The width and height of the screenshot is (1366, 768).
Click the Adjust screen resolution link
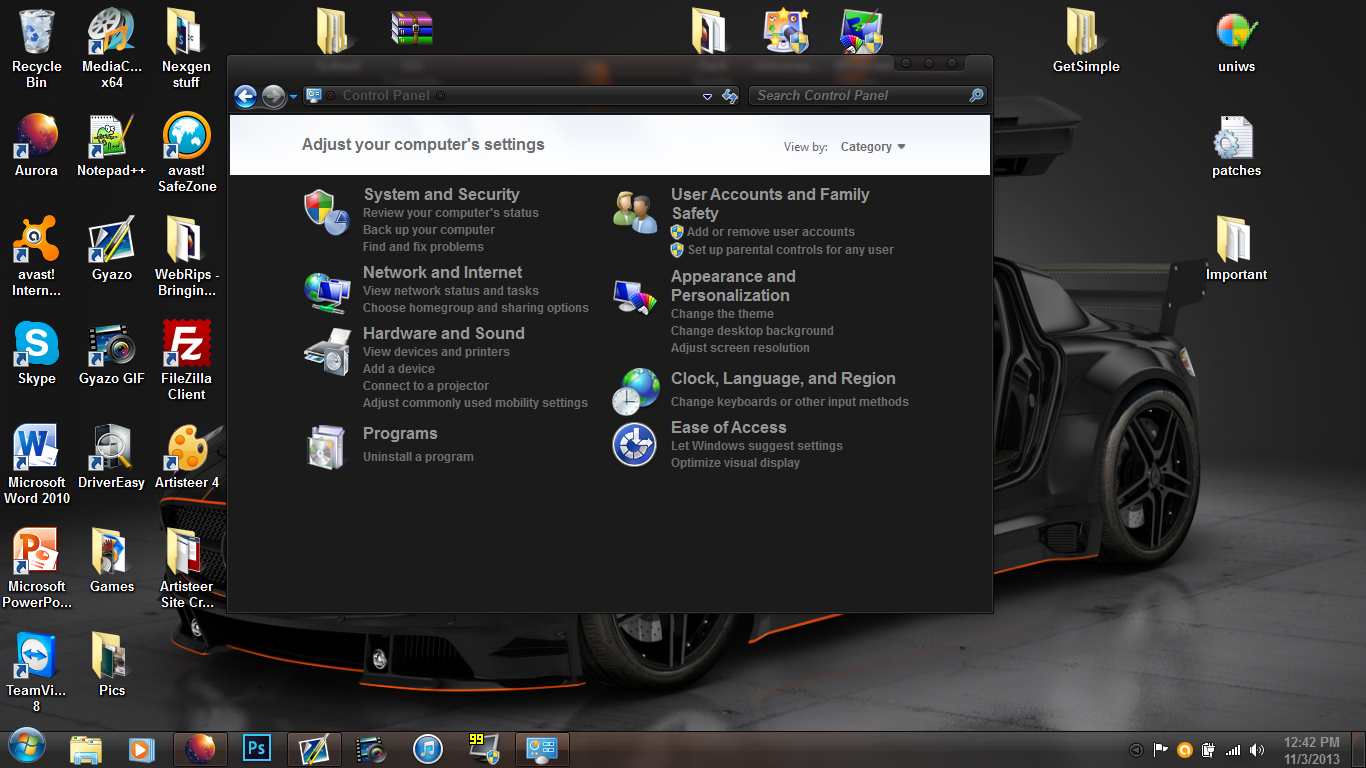(x=740, y=348)
